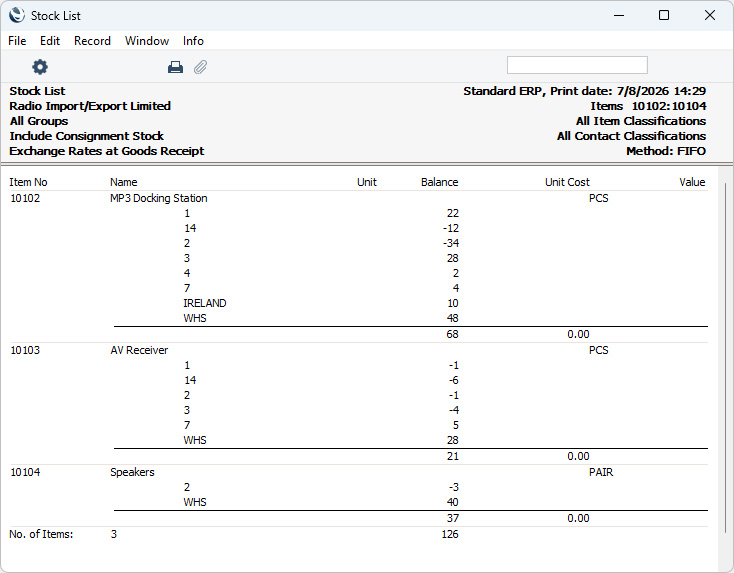Click the PAIR unit for Speakers
Screen dimensions: 734x573
601,472
